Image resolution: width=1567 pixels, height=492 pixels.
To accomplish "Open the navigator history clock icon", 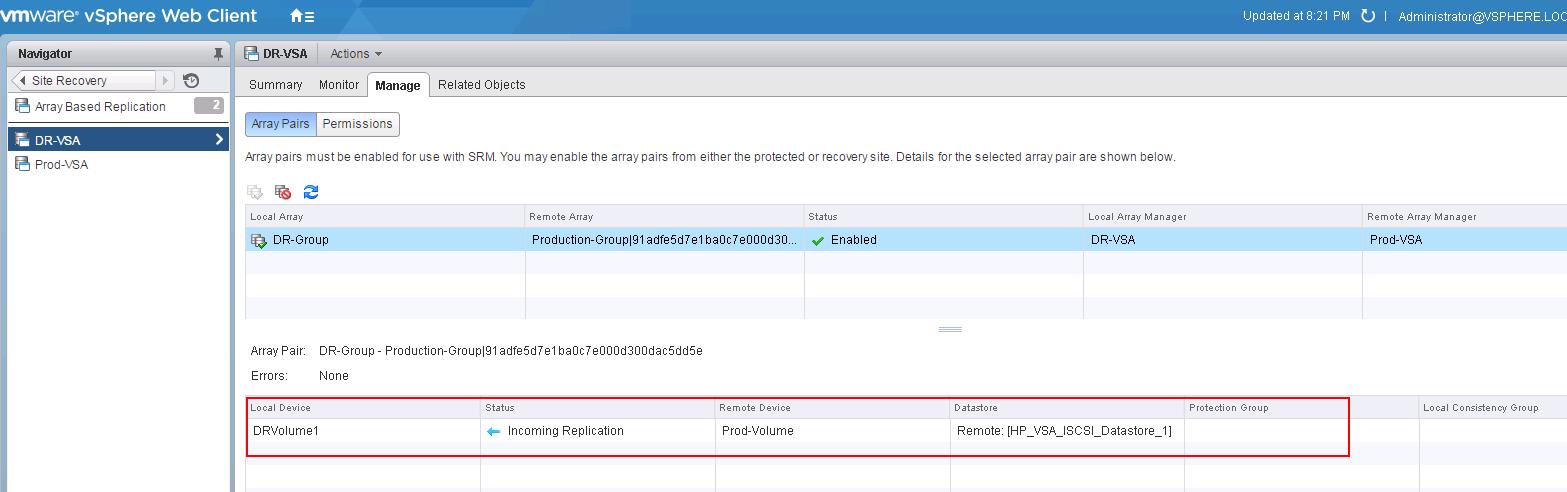I will [x=192, y=81].
